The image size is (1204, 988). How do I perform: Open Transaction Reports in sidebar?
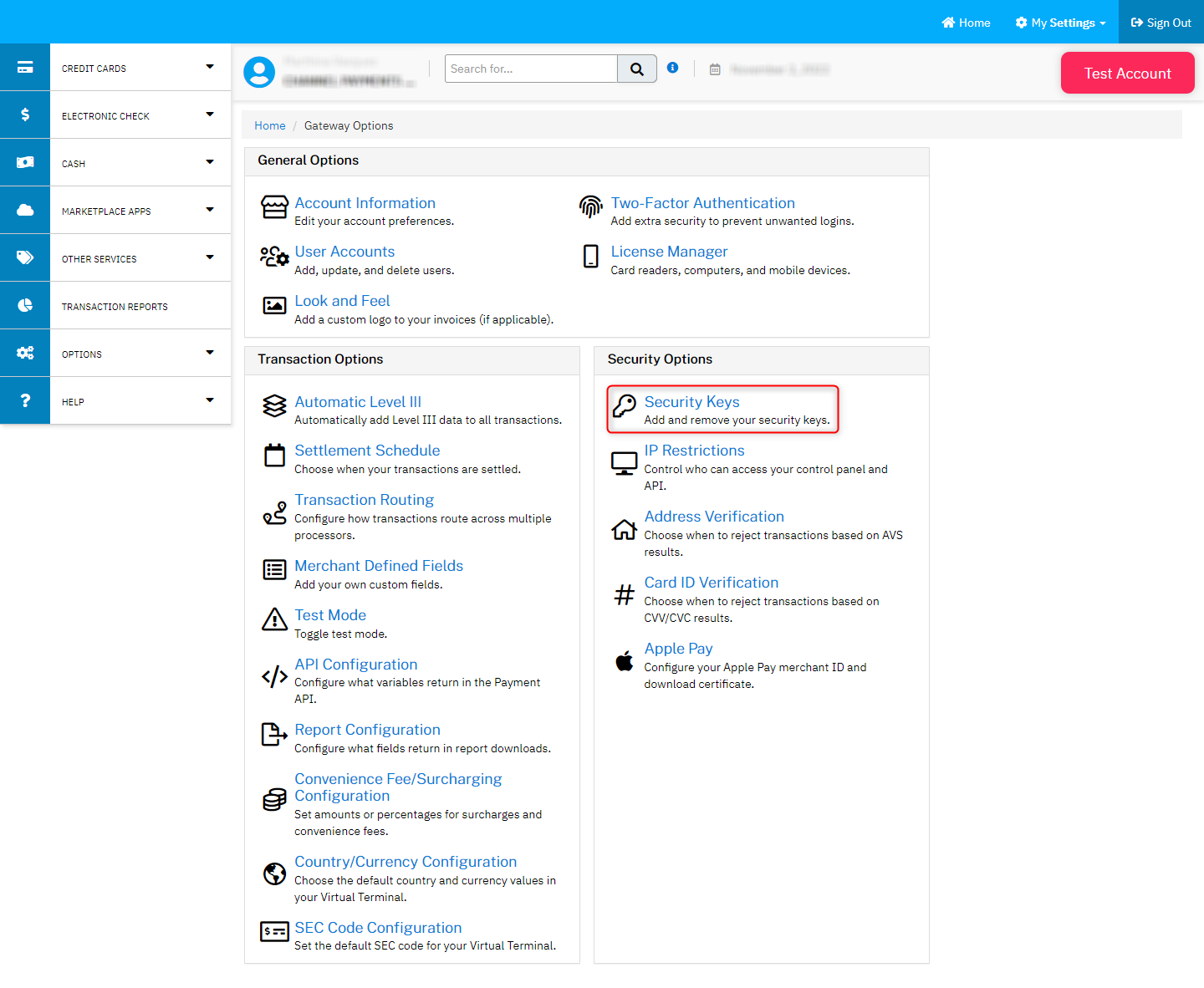(x=115, y=307)
